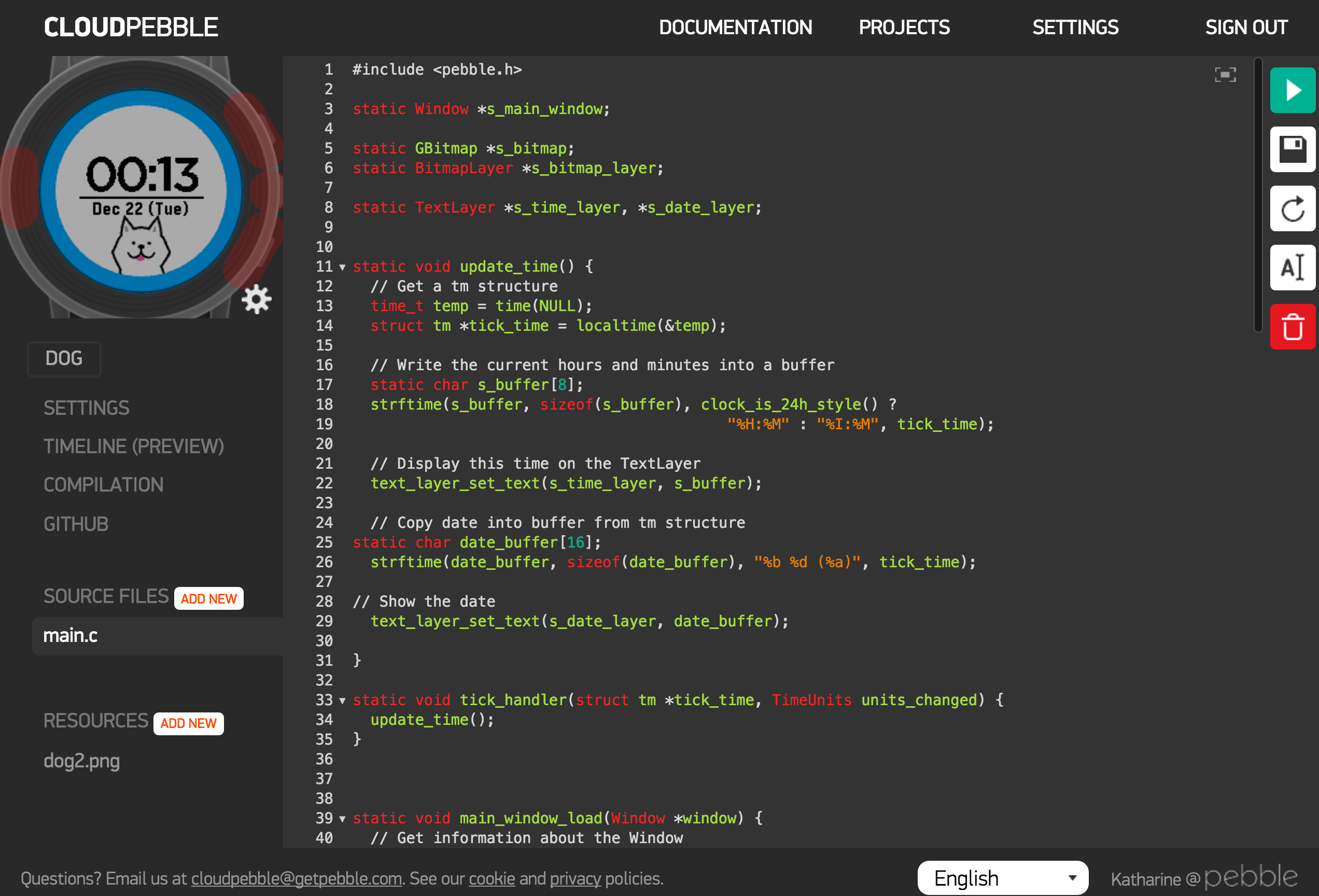
Task: Click the emulator bottom right button
Action: click(253, 250)
